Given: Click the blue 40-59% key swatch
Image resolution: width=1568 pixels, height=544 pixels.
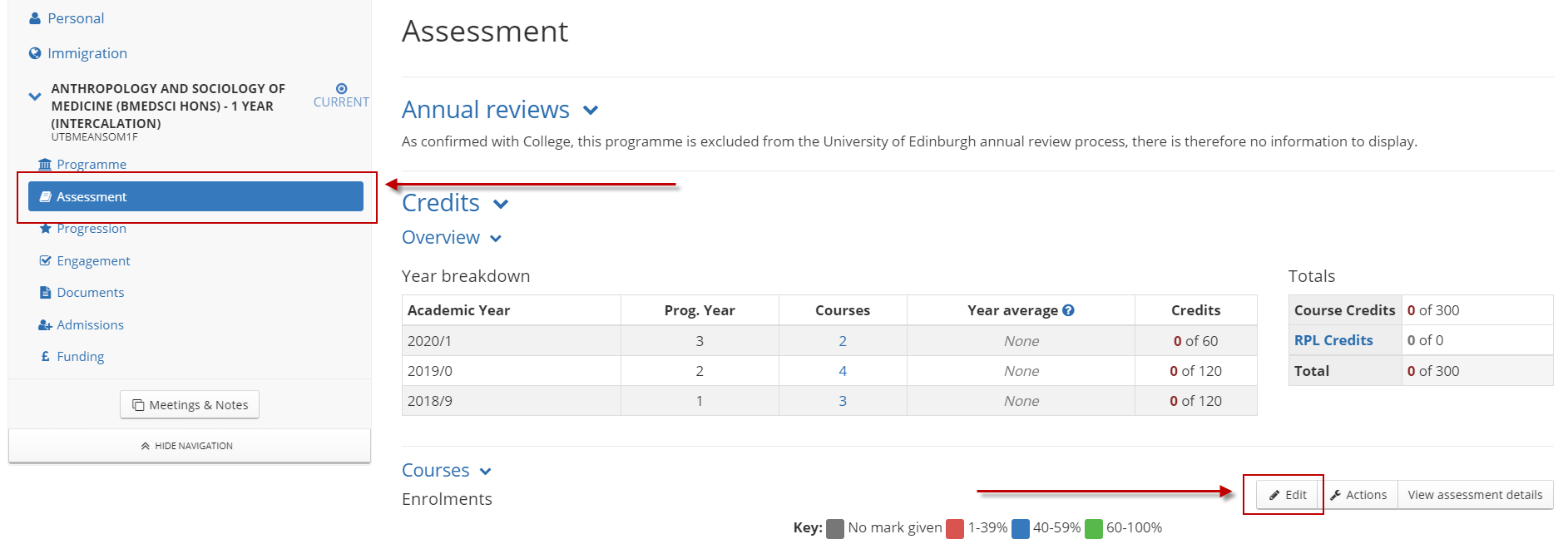Looking at the screenshot, I should pos(1021,528).
